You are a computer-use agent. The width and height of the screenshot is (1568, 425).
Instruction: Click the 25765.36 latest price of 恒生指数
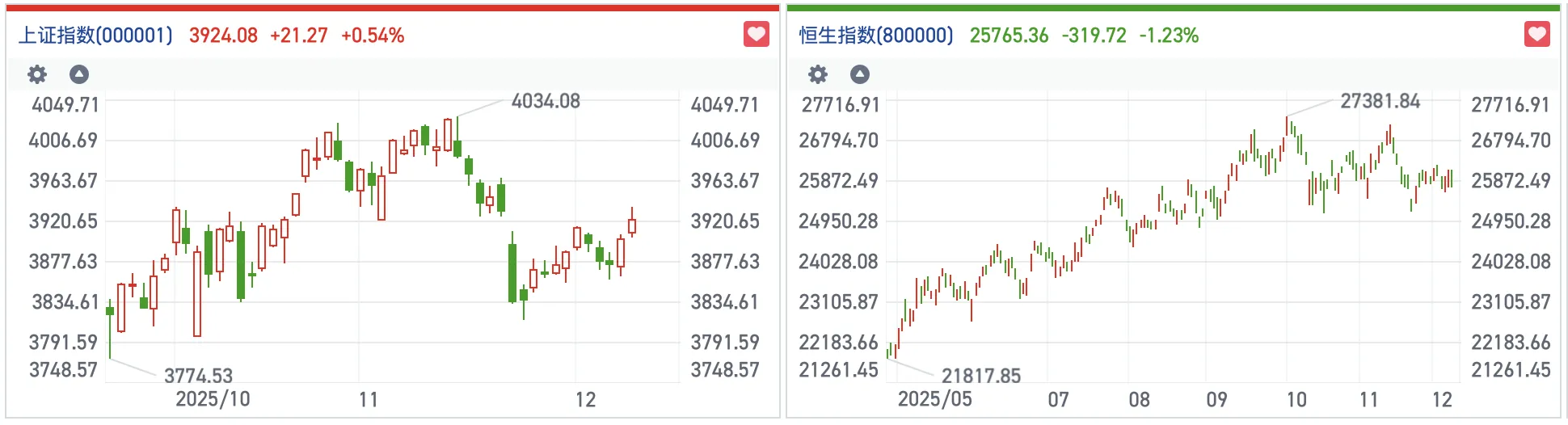click(1009, 36)
